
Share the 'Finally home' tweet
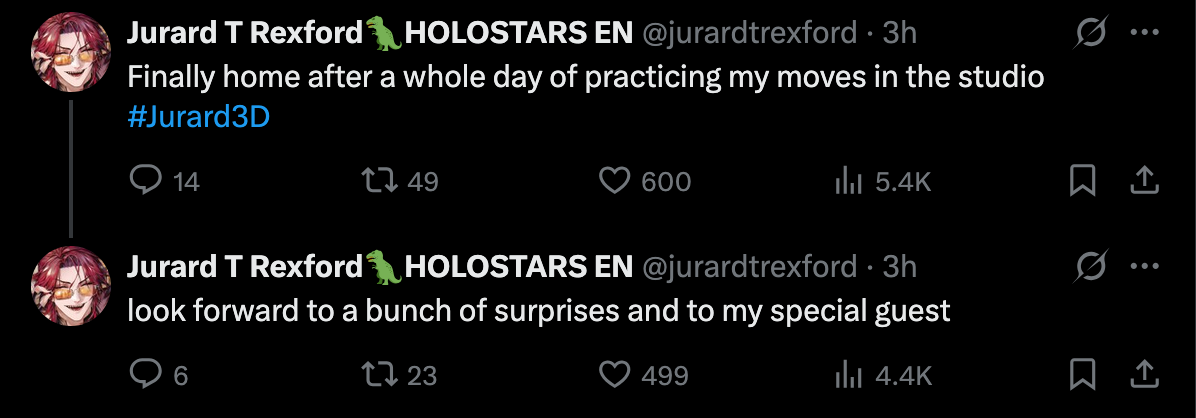tap(1144, 181)
